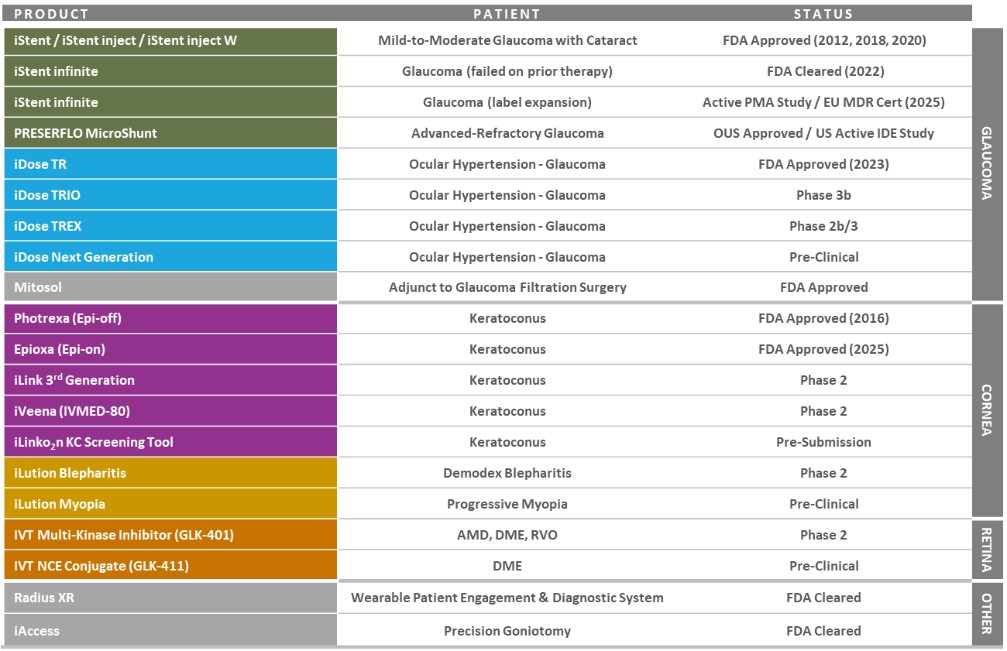Select the Advanced-Refractory Glaucoma patient cell
The height and width of the screenshot is (651, 1007).
[x=507, y=133]
